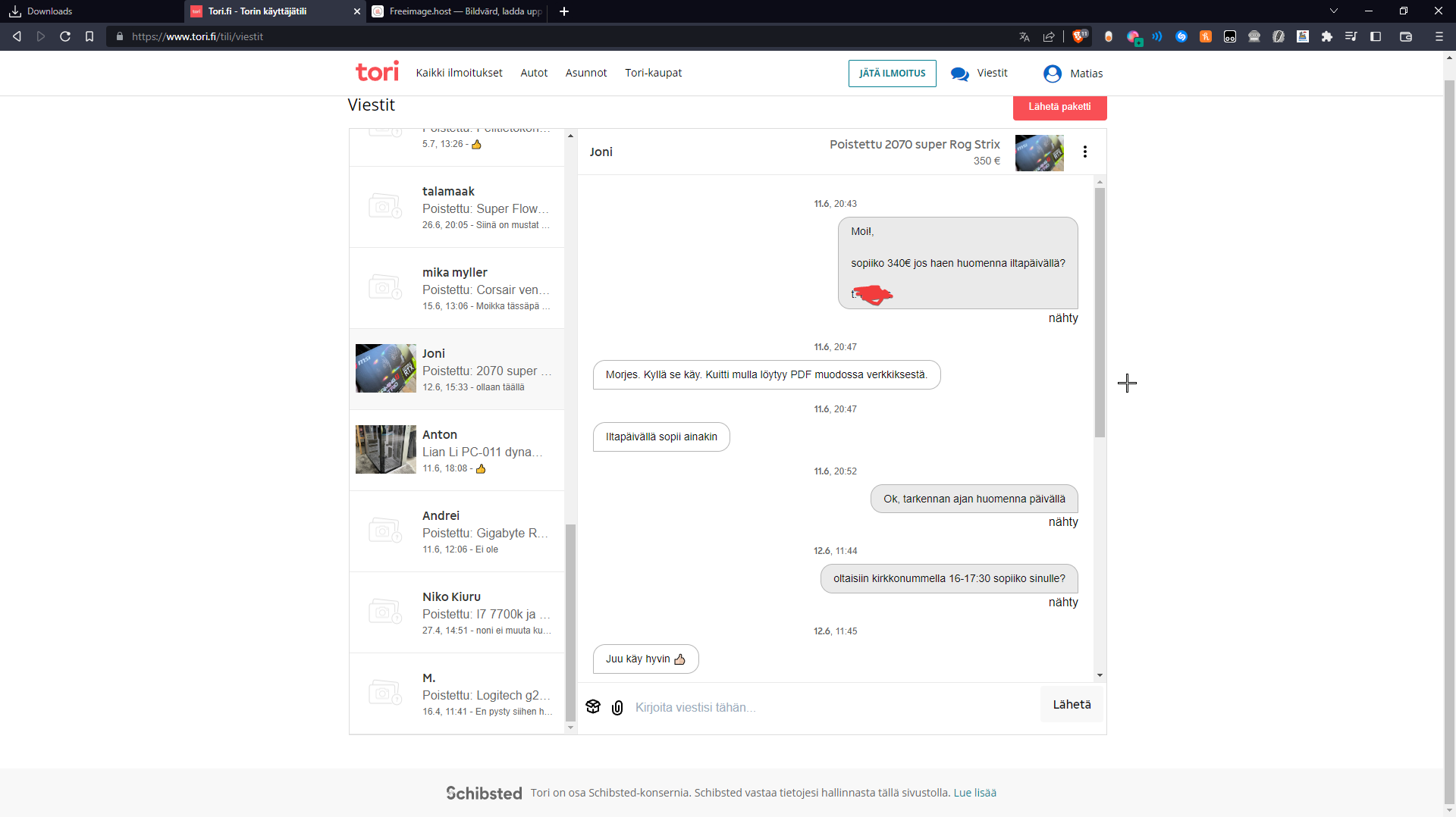Focus the Kirjoita viestisi tähän message field

(x=834, y=708)
